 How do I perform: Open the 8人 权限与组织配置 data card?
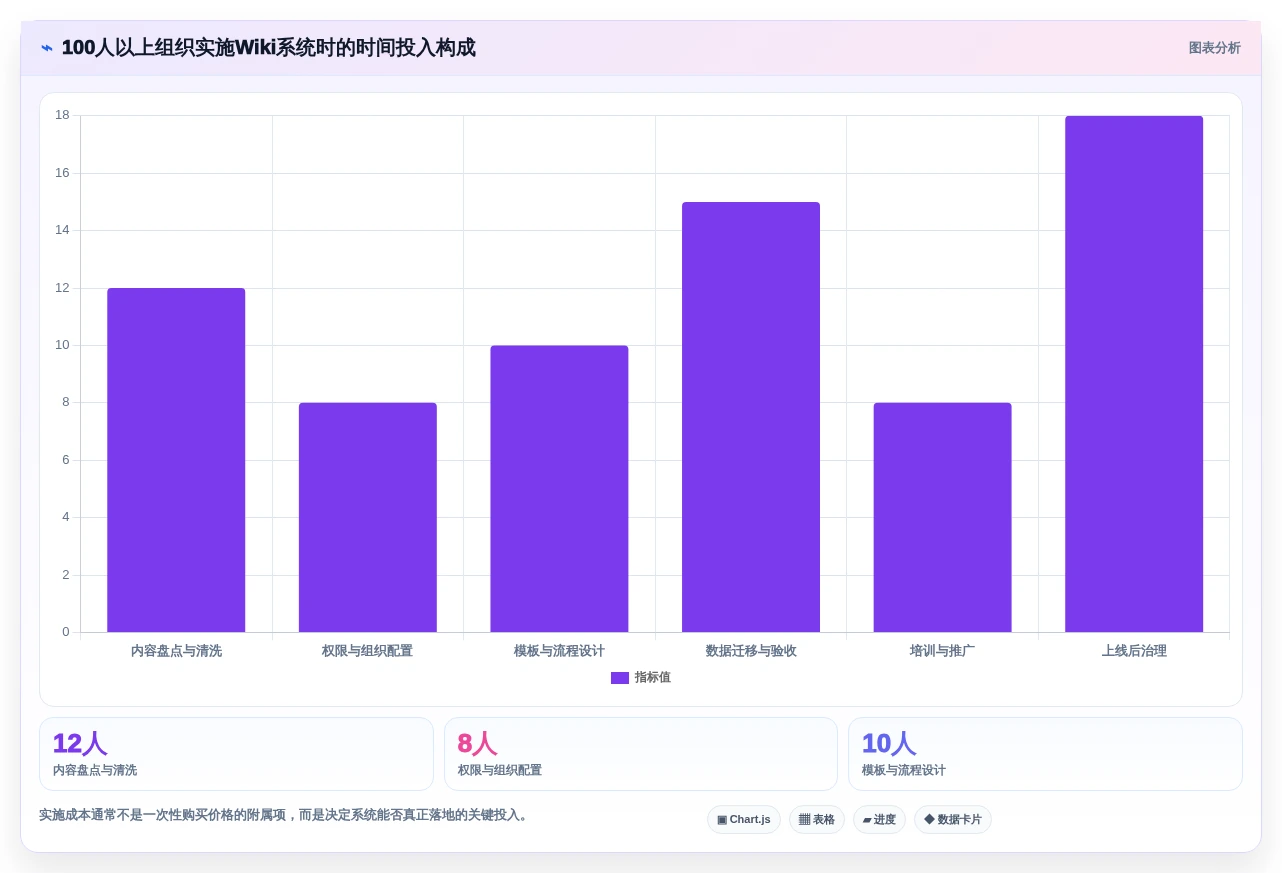coord(641,754)
